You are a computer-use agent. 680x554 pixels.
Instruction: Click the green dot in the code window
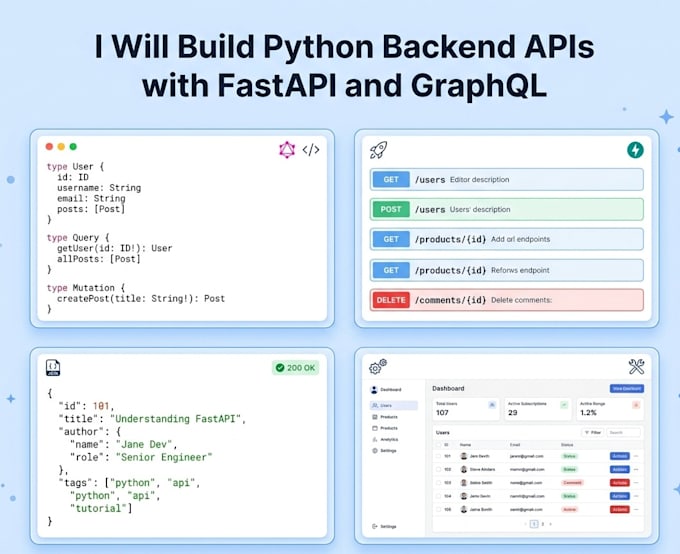73,147
